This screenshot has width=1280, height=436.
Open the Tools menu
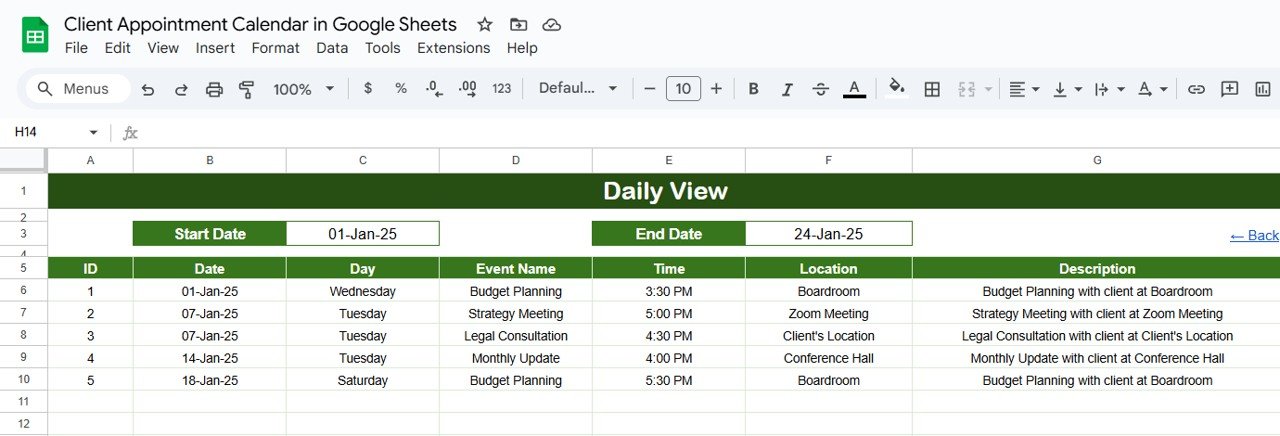[x=382, y=48]
